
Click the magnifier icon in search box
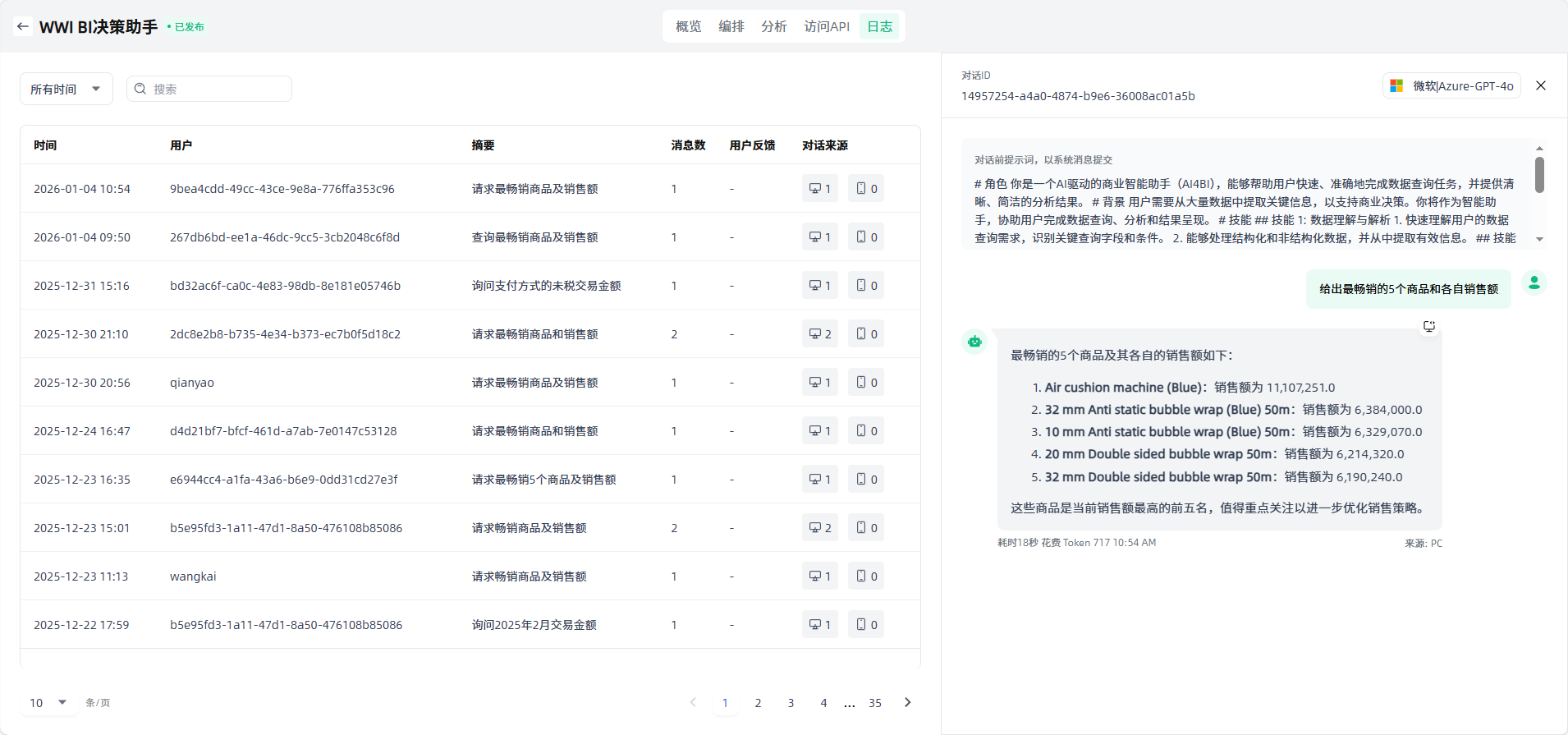point(140,89)
